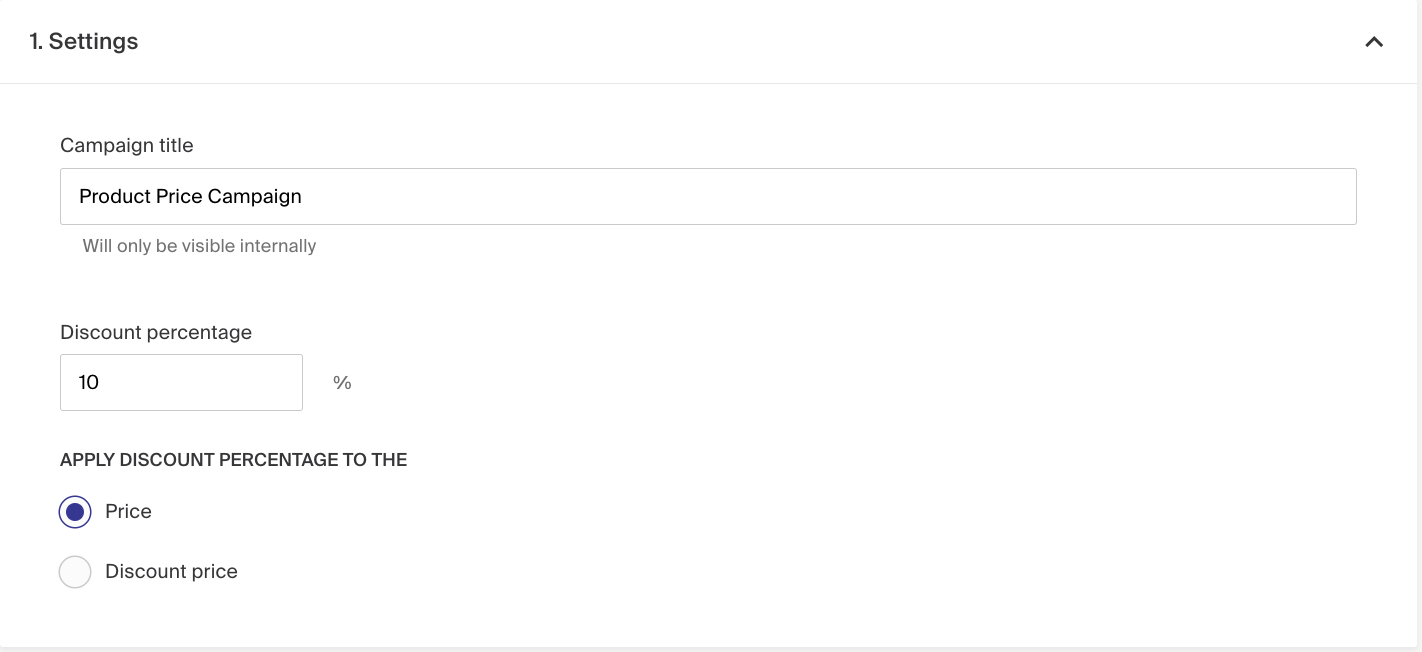Click the "Campaign title" field label
This screenshot has height=652, width=1422.
point(127,146)
